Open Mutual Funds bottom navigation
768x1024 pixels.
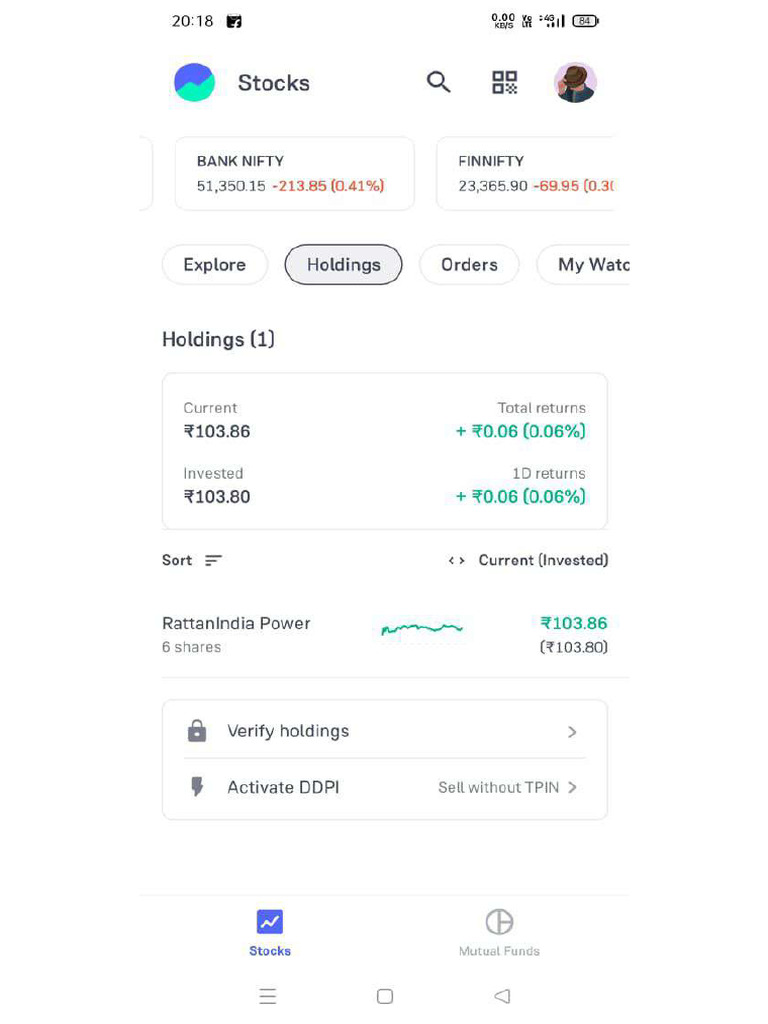click(x=499, y=932)
